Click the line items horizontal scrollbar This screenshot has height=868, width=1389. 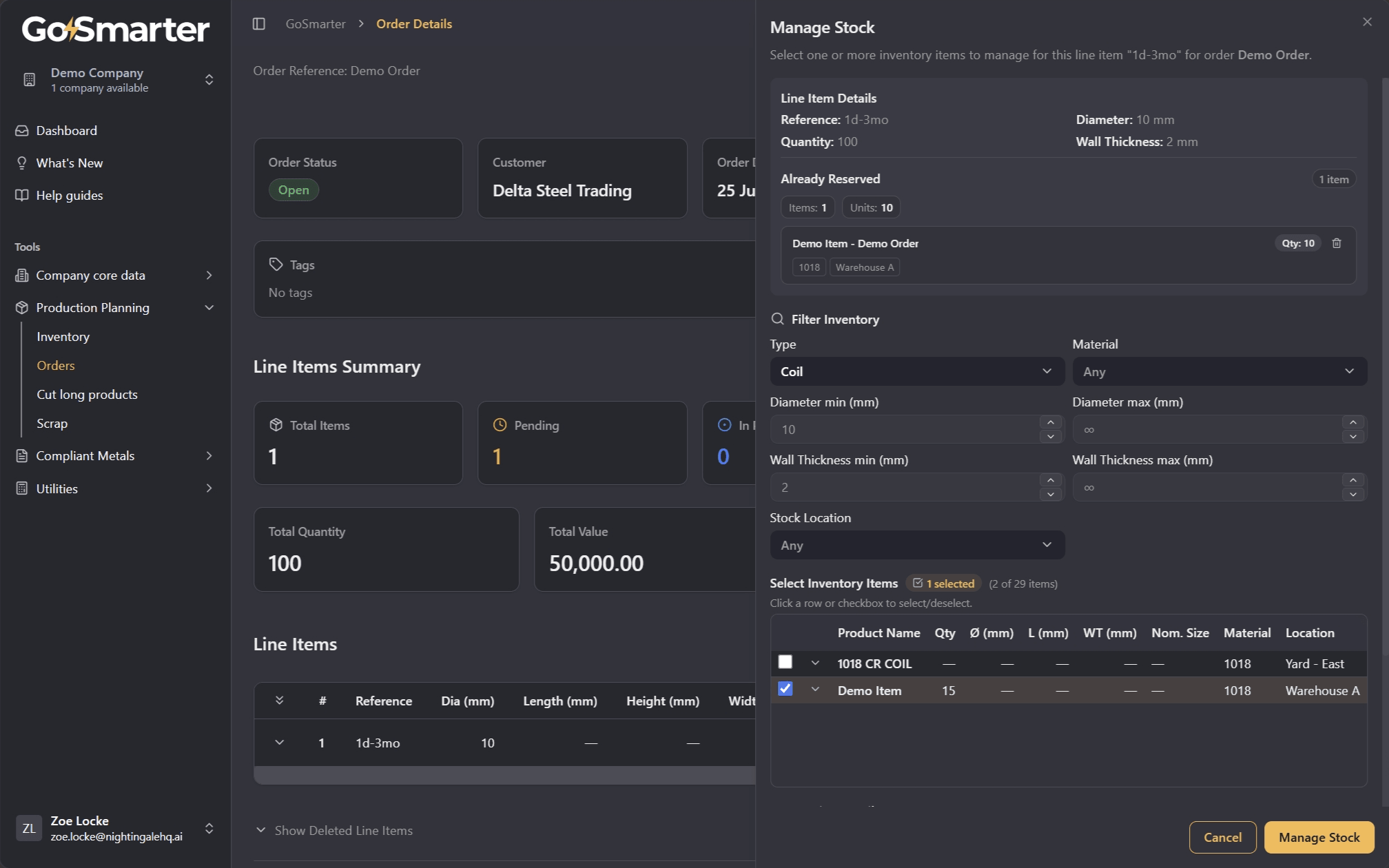pyautogui.click(x=505, y=775)
